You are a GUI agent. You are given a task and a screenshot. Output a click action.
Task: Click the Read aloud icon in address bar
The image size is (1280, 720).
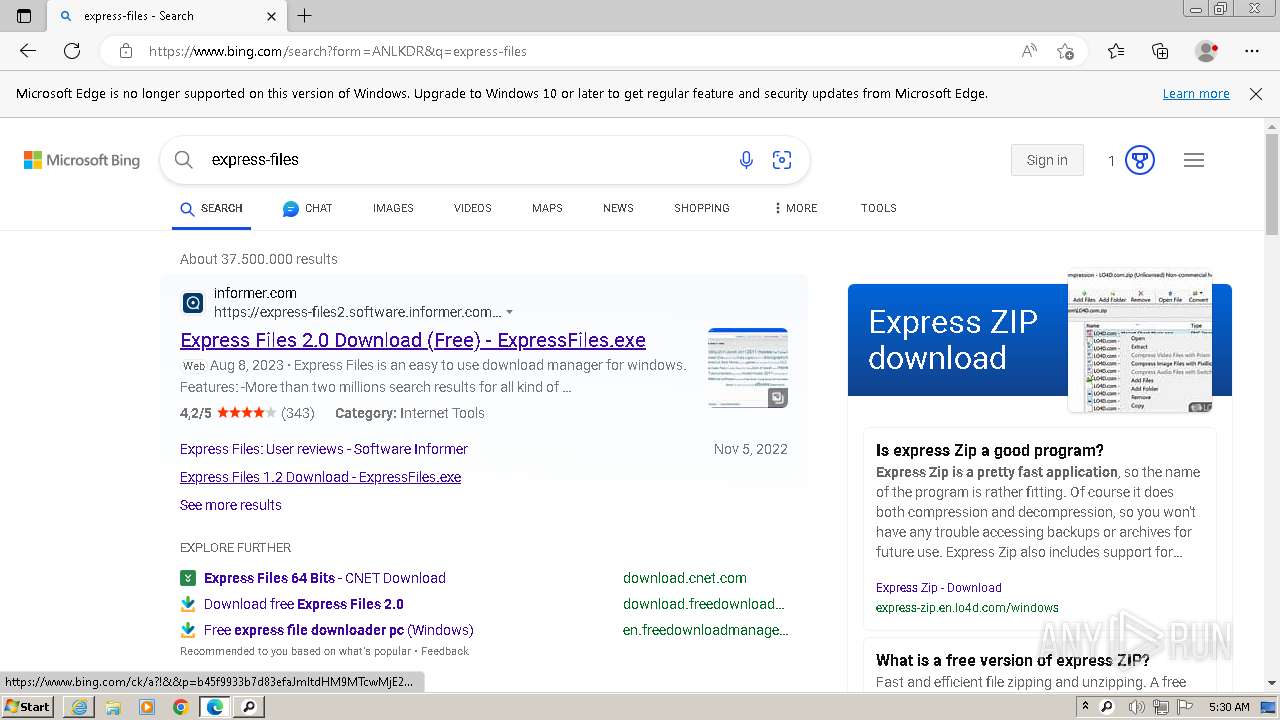(1029, 51)
